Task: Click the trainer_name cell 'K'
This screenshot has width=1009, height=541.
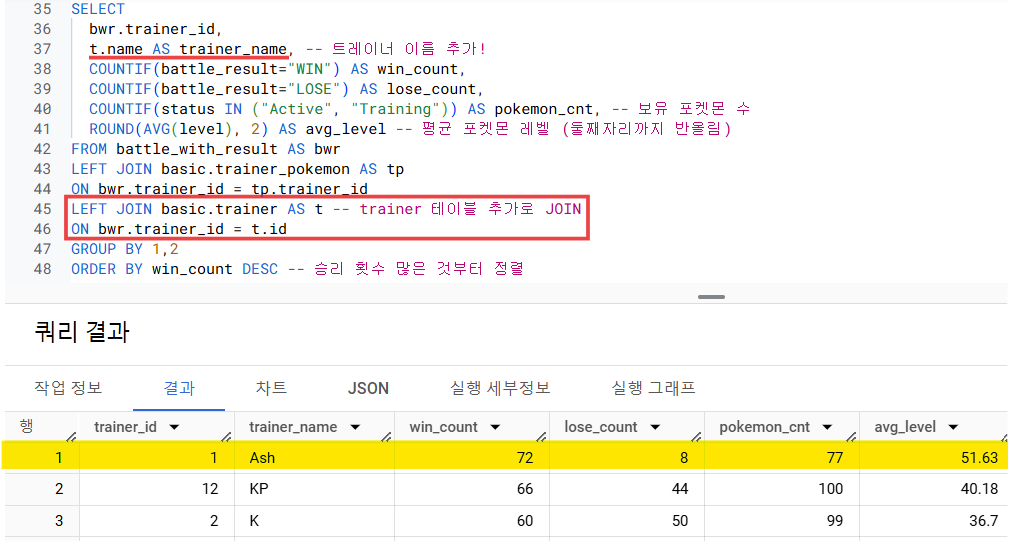Action: pos(254,520)
